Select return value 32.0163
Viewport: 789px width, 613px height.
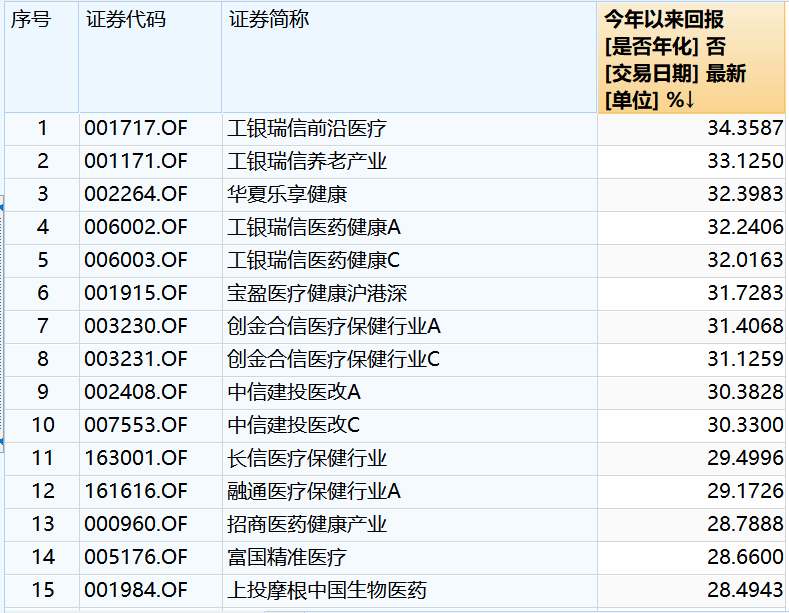click(745, 260)
